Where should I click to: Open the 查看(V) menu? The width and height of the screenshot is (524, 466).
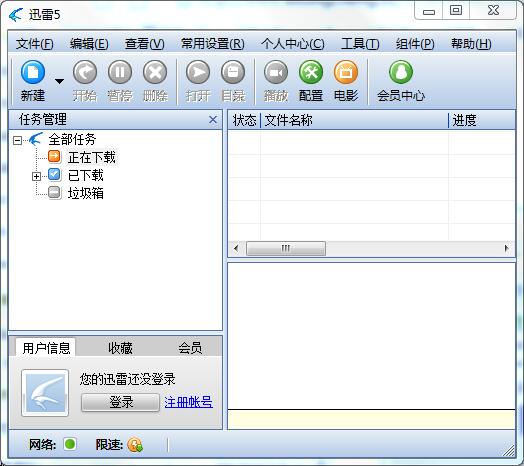pos(145,44)
